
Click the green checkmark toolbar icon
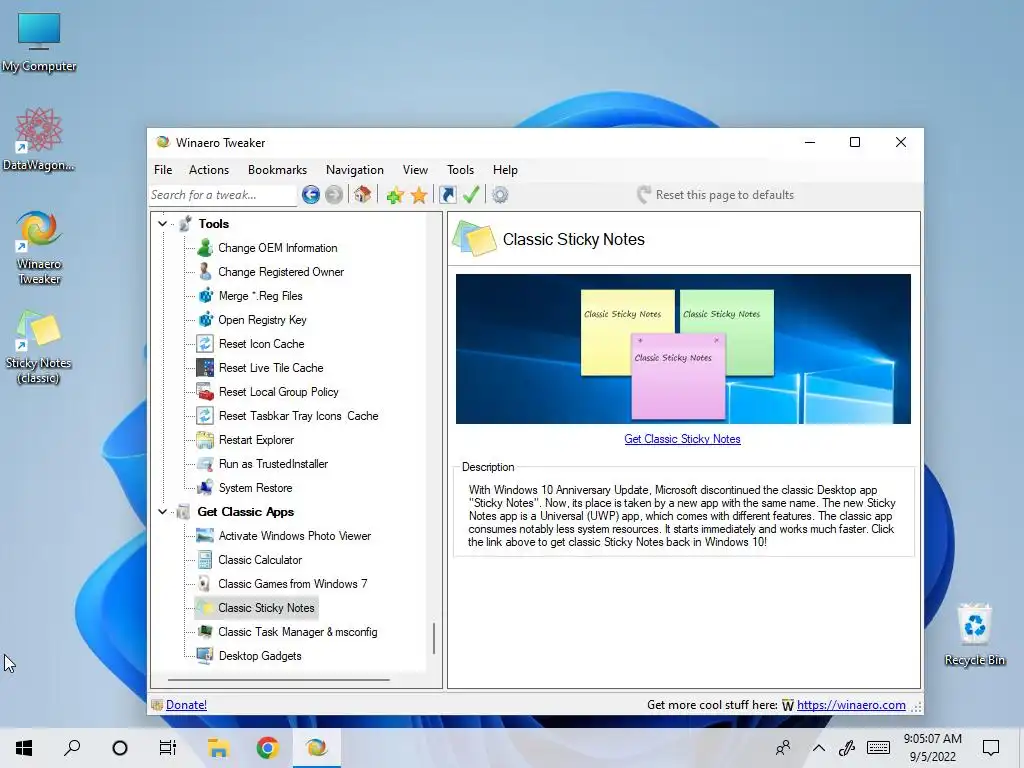point(471,195)
